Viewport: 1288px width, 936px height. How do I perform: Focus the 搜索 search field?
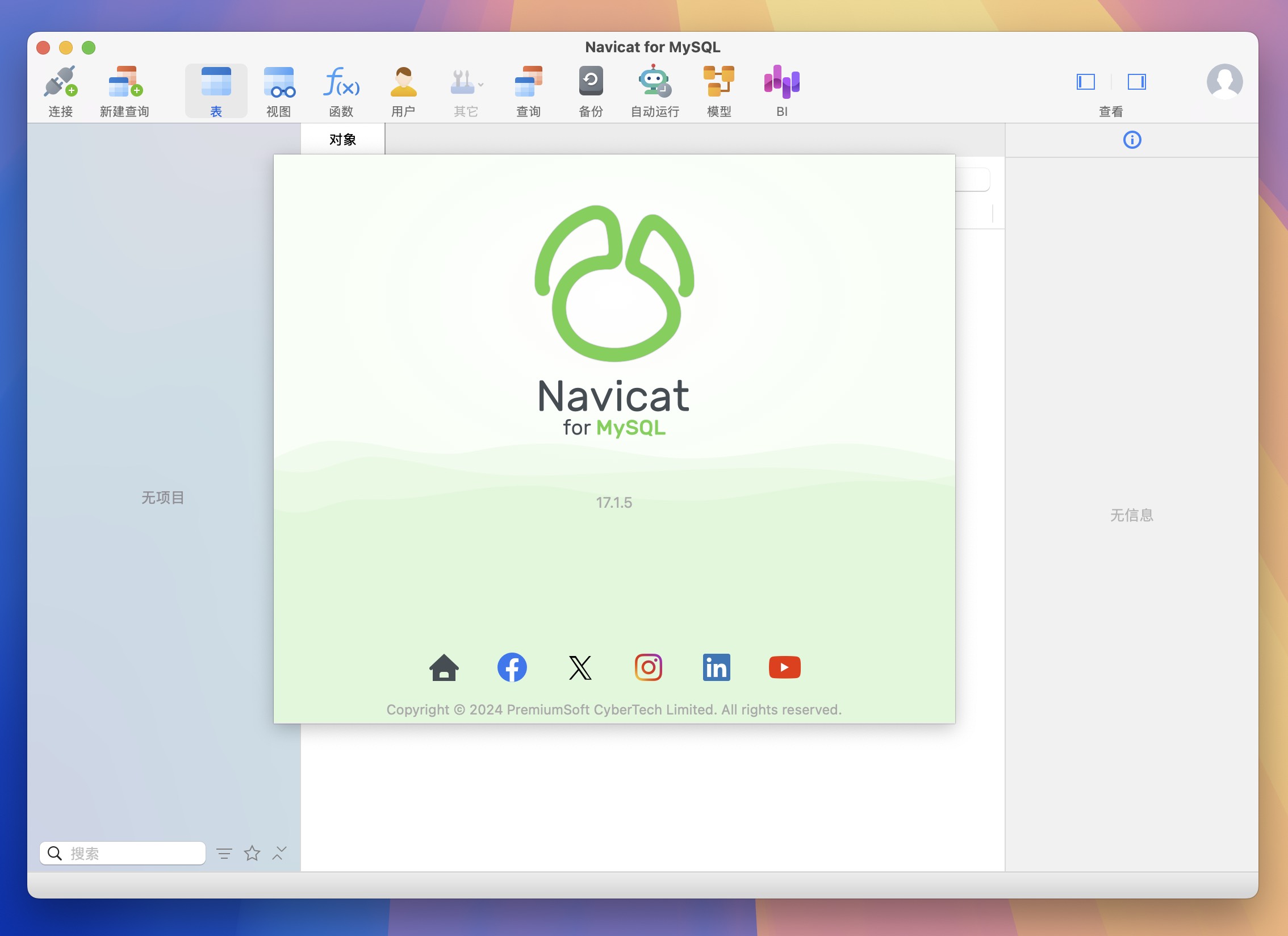pos(123,853)
